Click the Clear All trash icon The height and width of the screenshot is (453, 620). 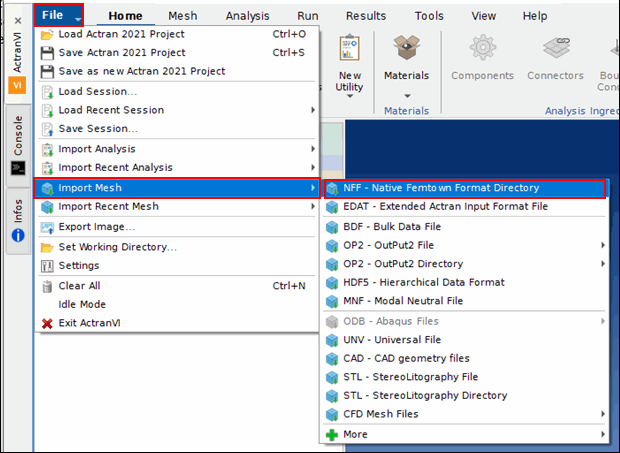47,286
